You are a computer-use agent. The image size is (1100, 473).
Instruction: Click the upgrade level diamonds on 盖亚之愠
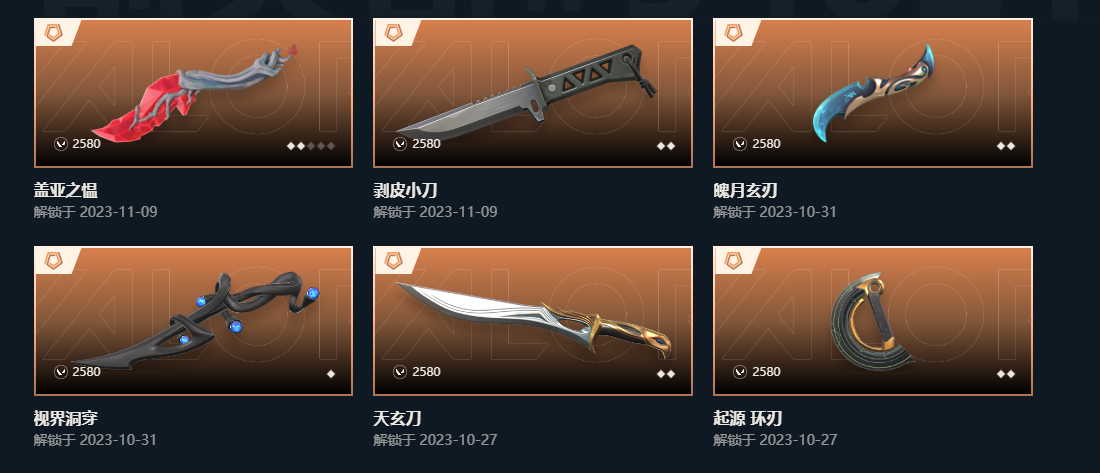point(311,146)
